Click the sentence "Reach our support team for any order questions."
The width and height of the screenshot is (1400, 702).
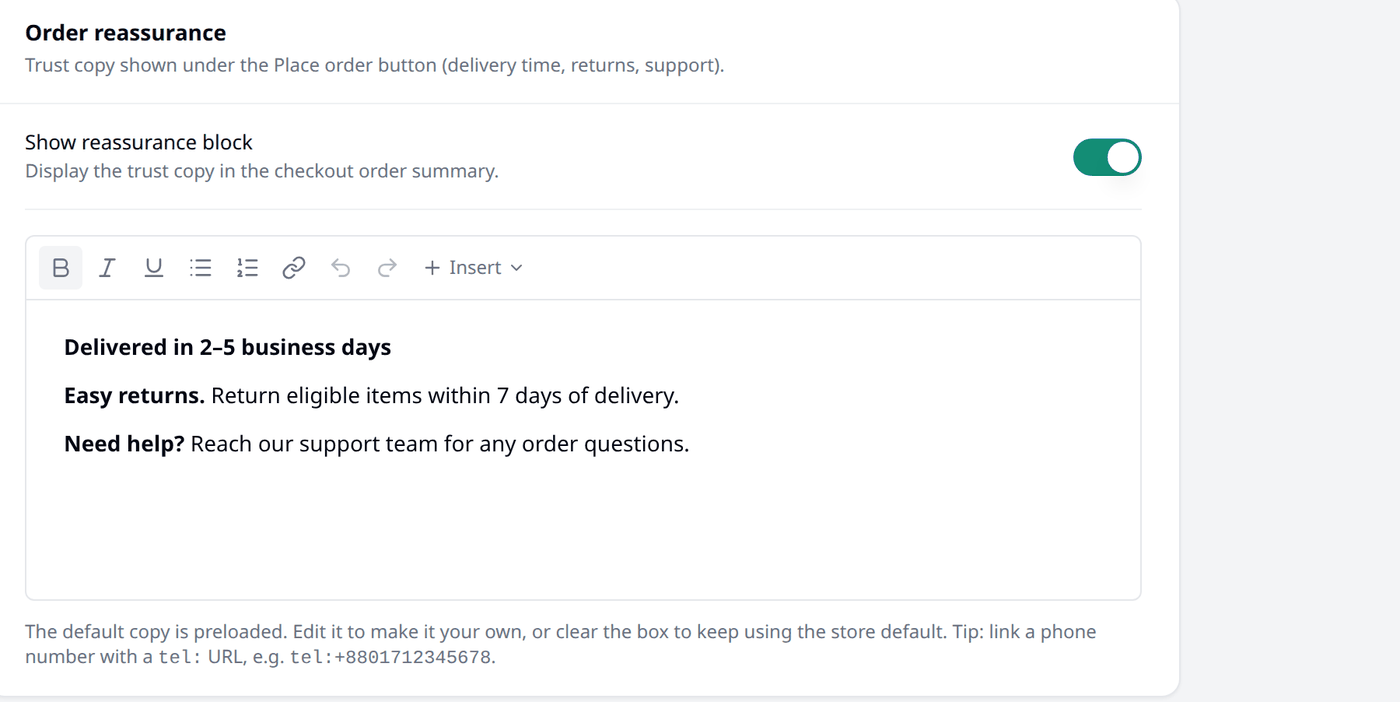point(440,443)
